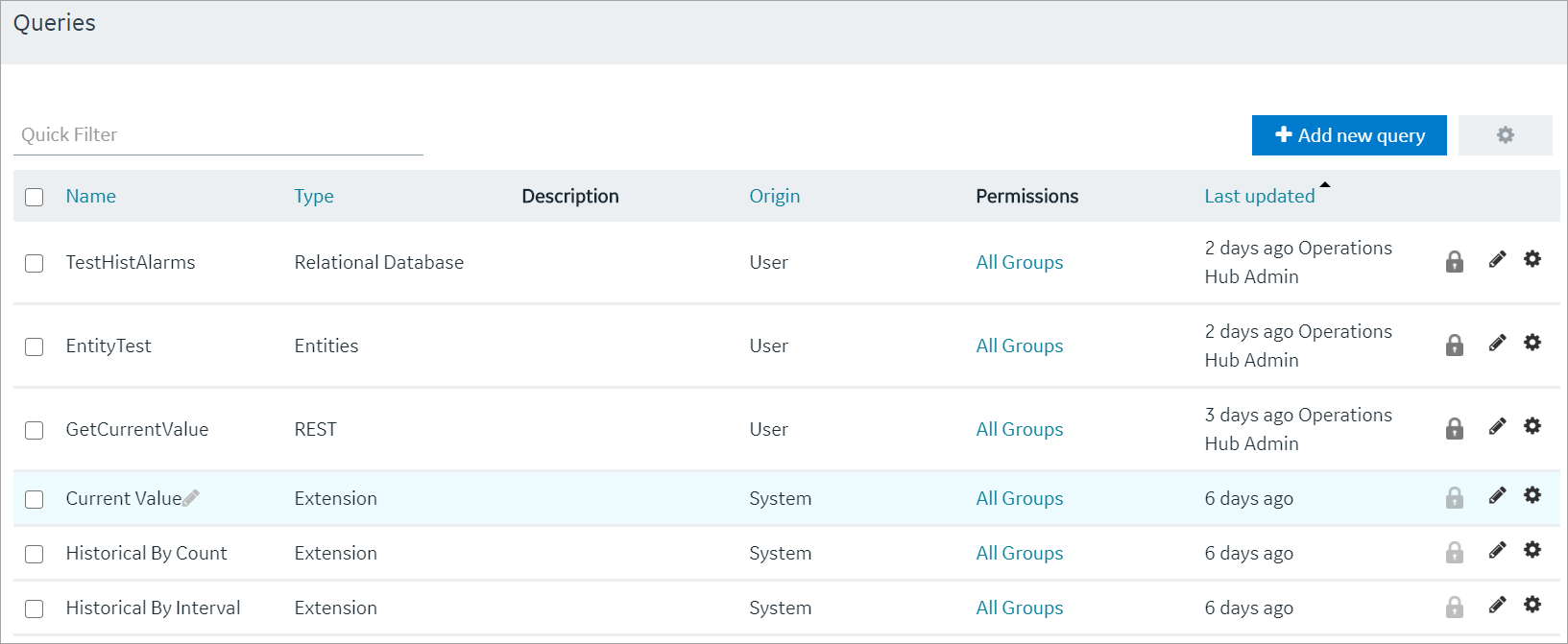
Task: Sort table by Origin column header
Action: pos(774,196)
